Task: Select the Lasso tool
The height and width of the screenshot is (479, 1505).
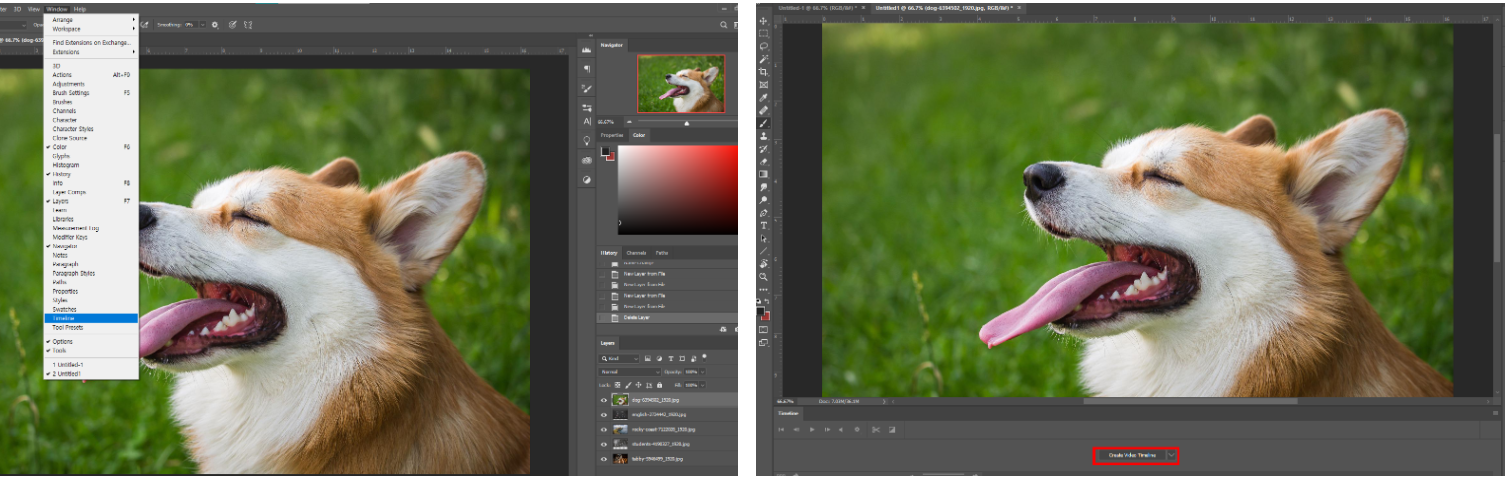Action: click(x=763, y=46)
